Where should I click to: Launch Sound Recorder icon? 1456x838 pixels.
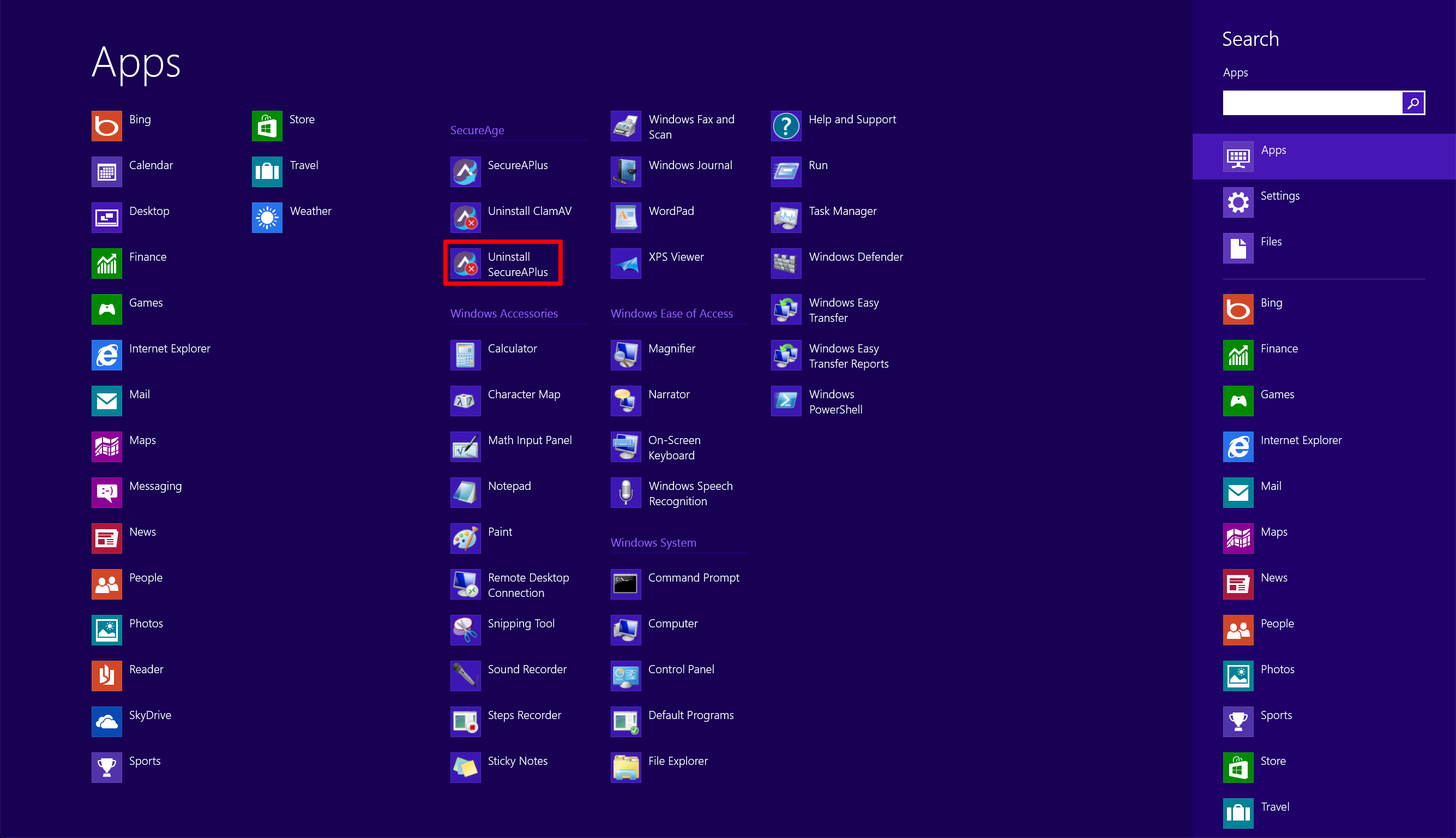pyautogui.click(x=465, y=676)
